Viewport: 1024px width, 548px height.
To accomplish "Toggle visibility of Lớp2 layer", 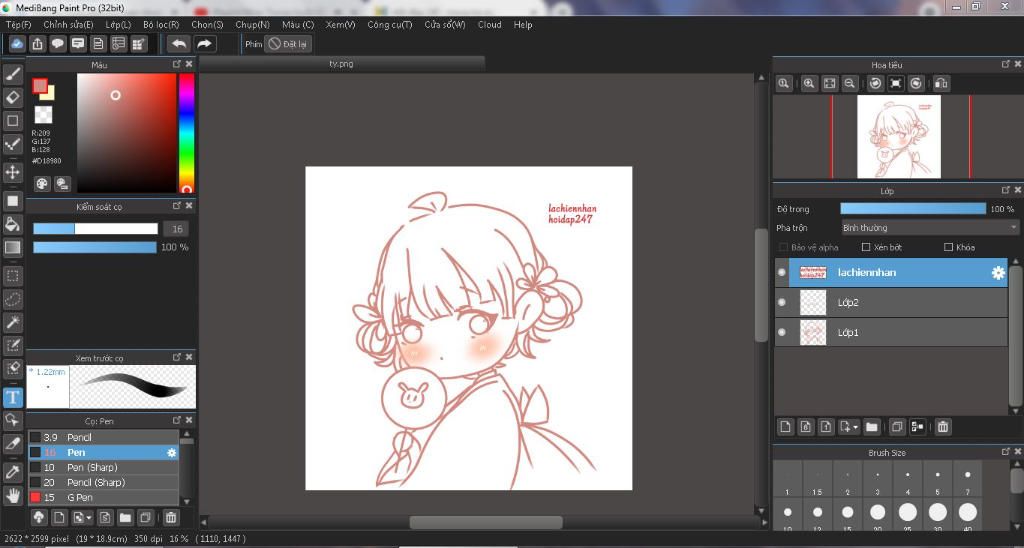I will click(x=782, y=302).
